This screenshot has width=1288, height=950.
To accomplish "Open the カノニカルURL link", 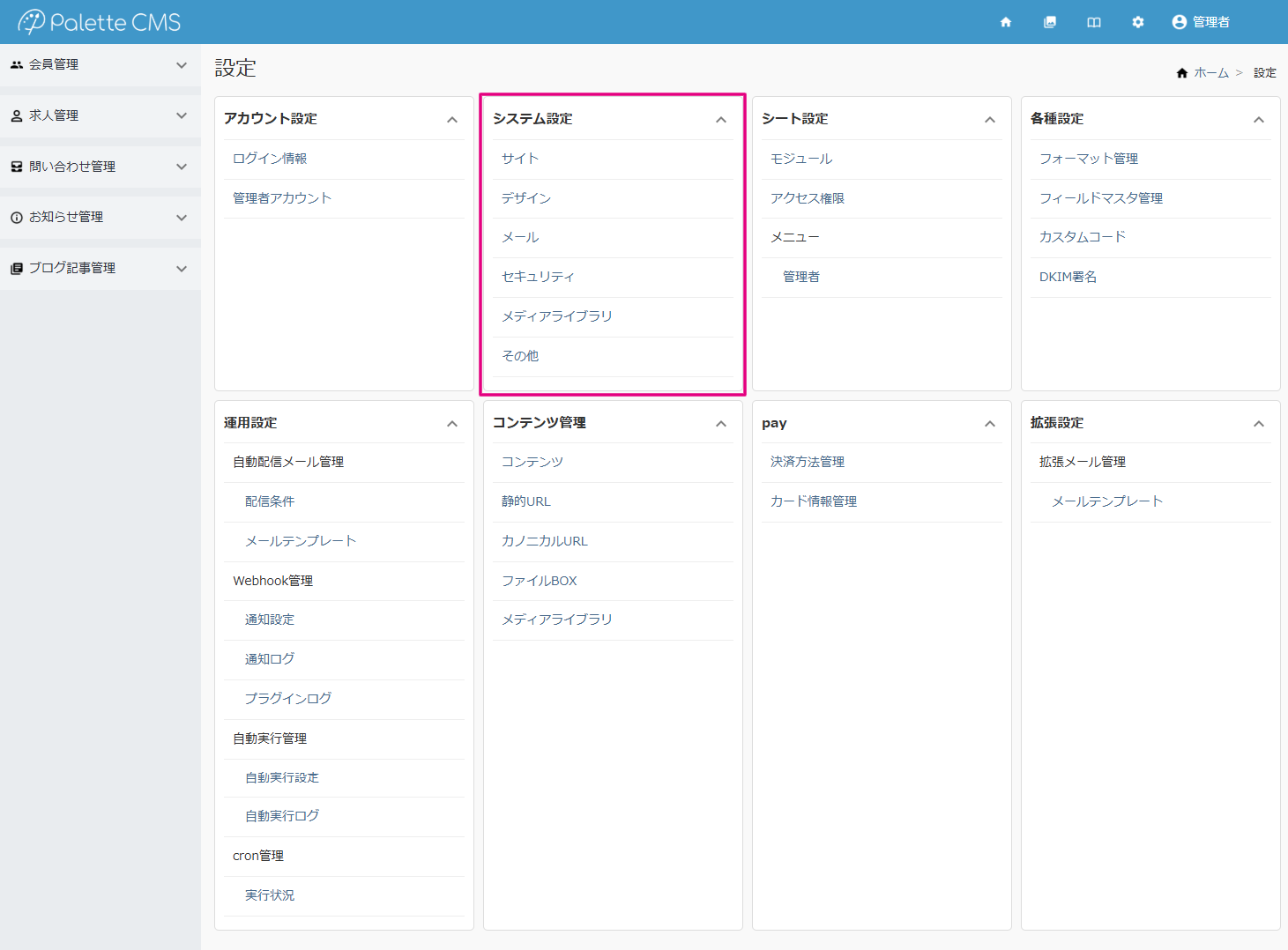I will [545, 541].
